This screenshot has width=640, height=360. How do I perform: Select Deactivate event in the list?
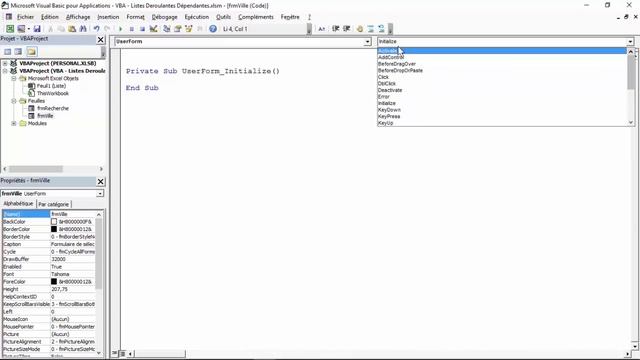pos(502,90)
